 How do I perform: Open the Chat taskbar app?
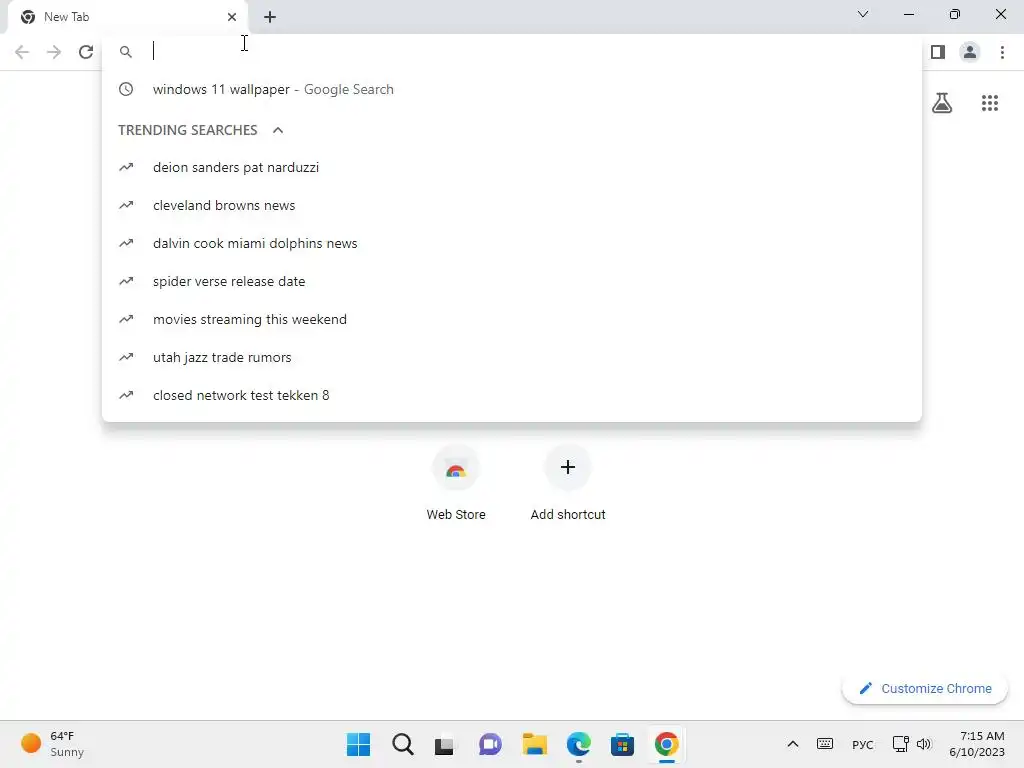tap(490, 744)
